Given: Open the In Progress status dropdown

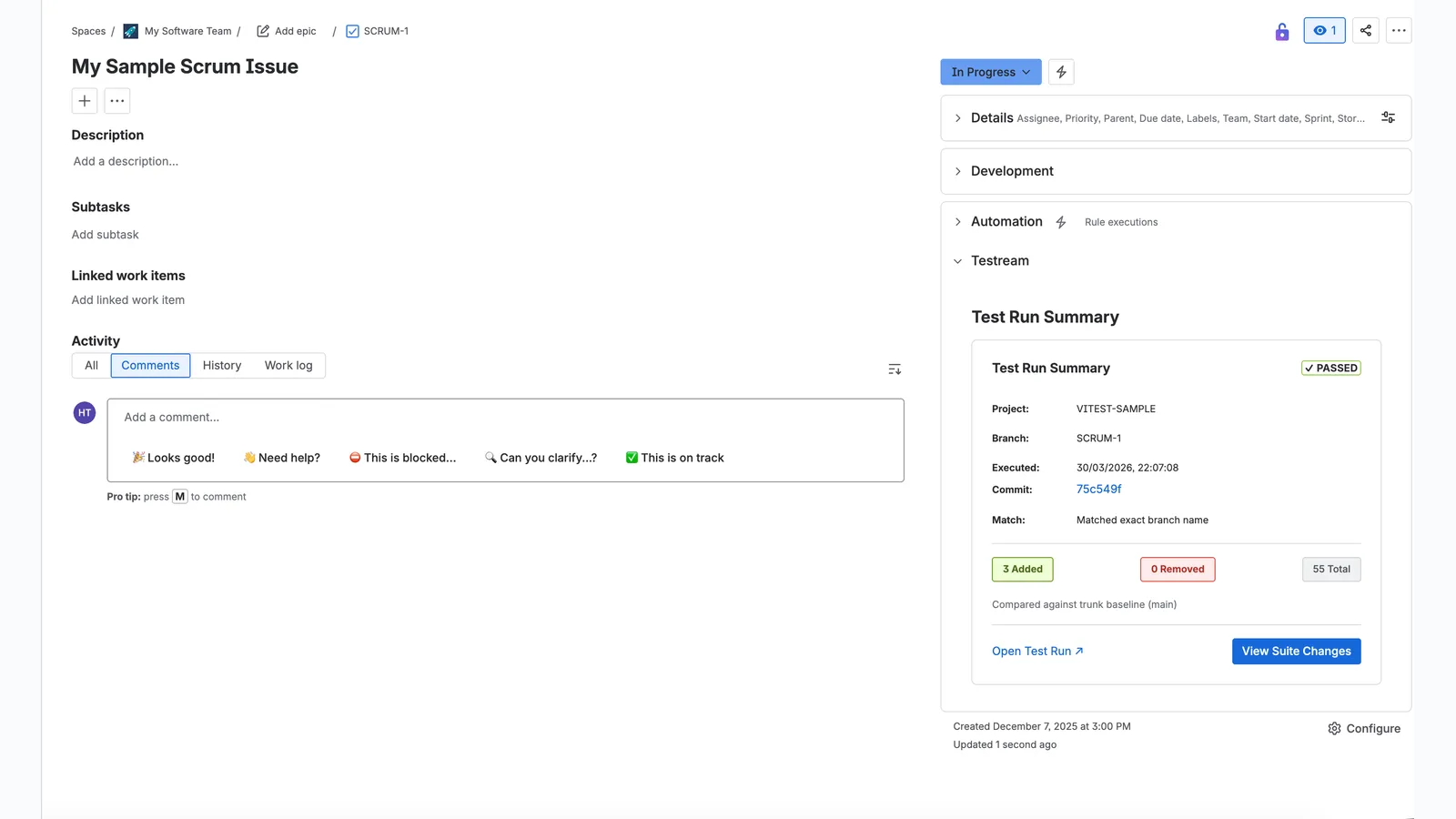Looking at the screenshot, I should pos(990,72).
